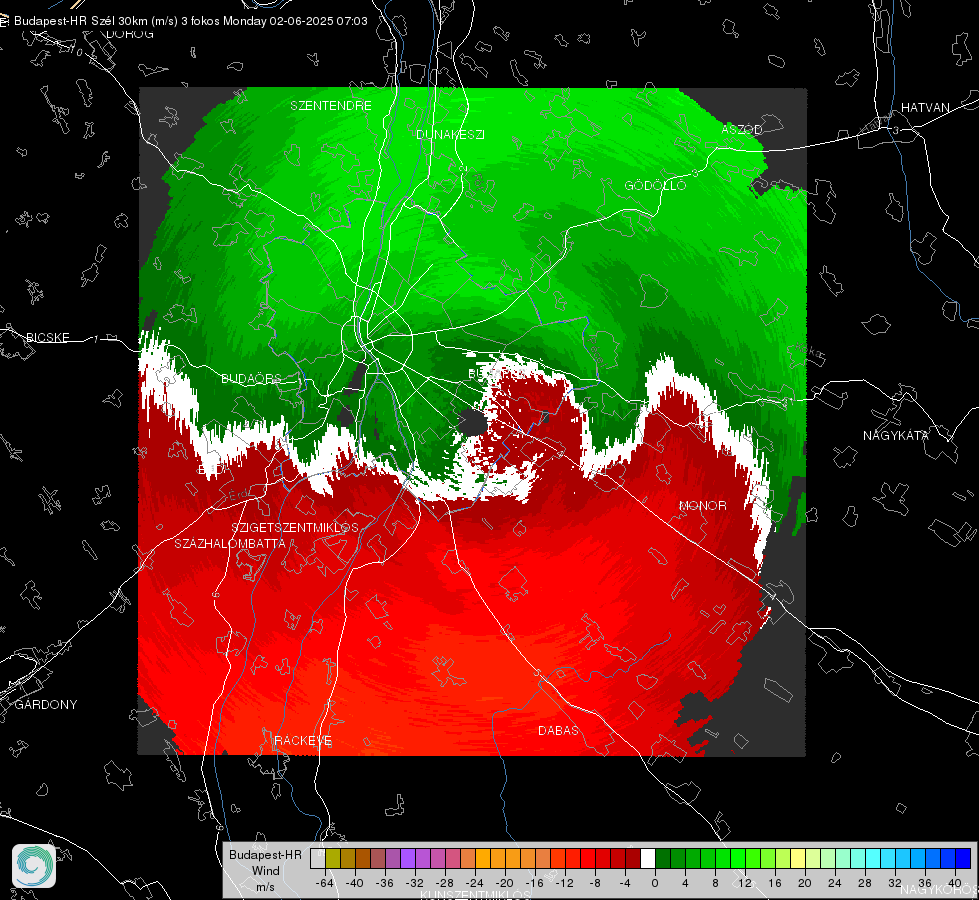This screenshot has height=900, width=979.
Task: Click the RÁCKEVE town label
Action: (x=303, y=741)
